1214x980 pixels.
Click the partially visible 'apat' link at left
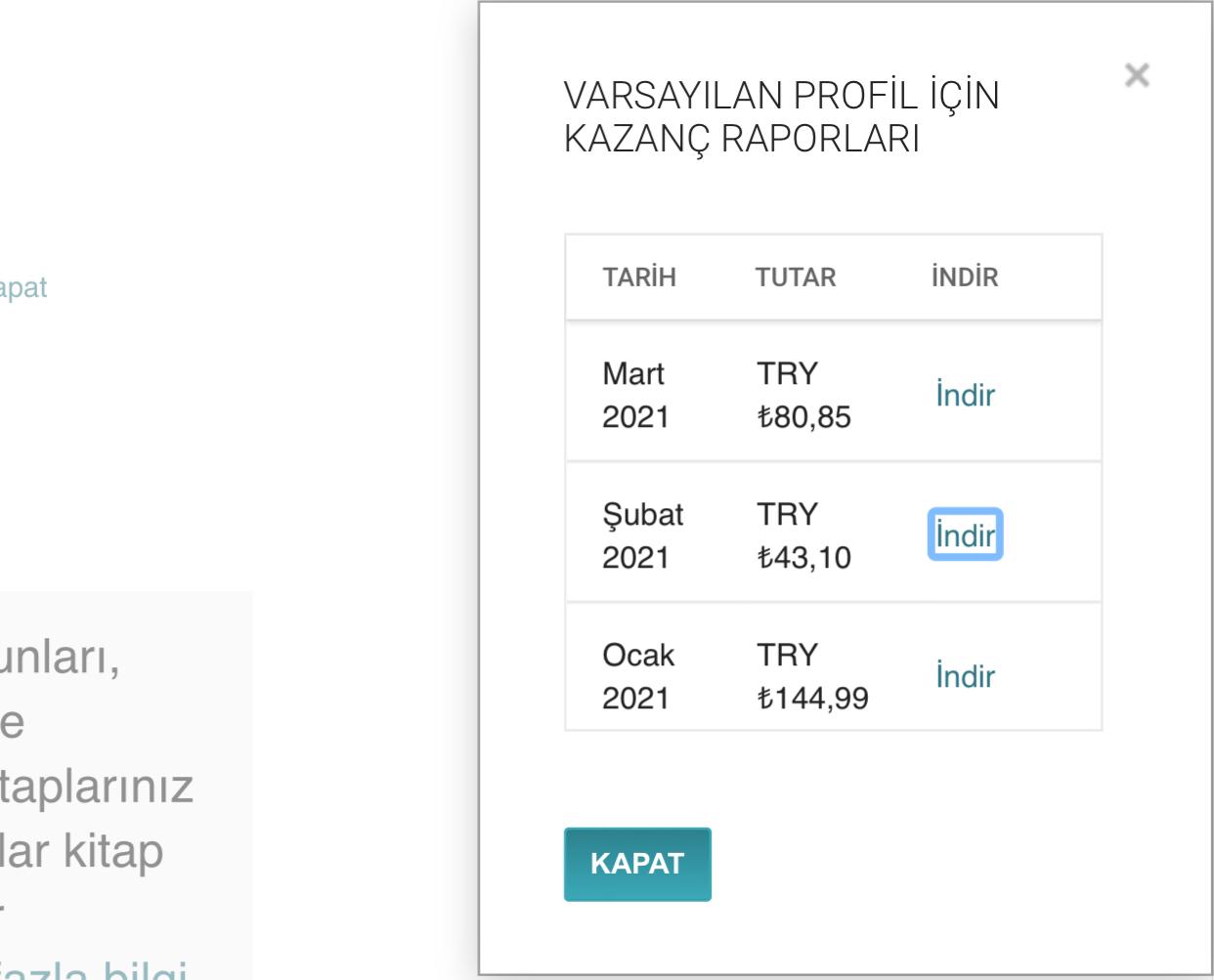23,289
